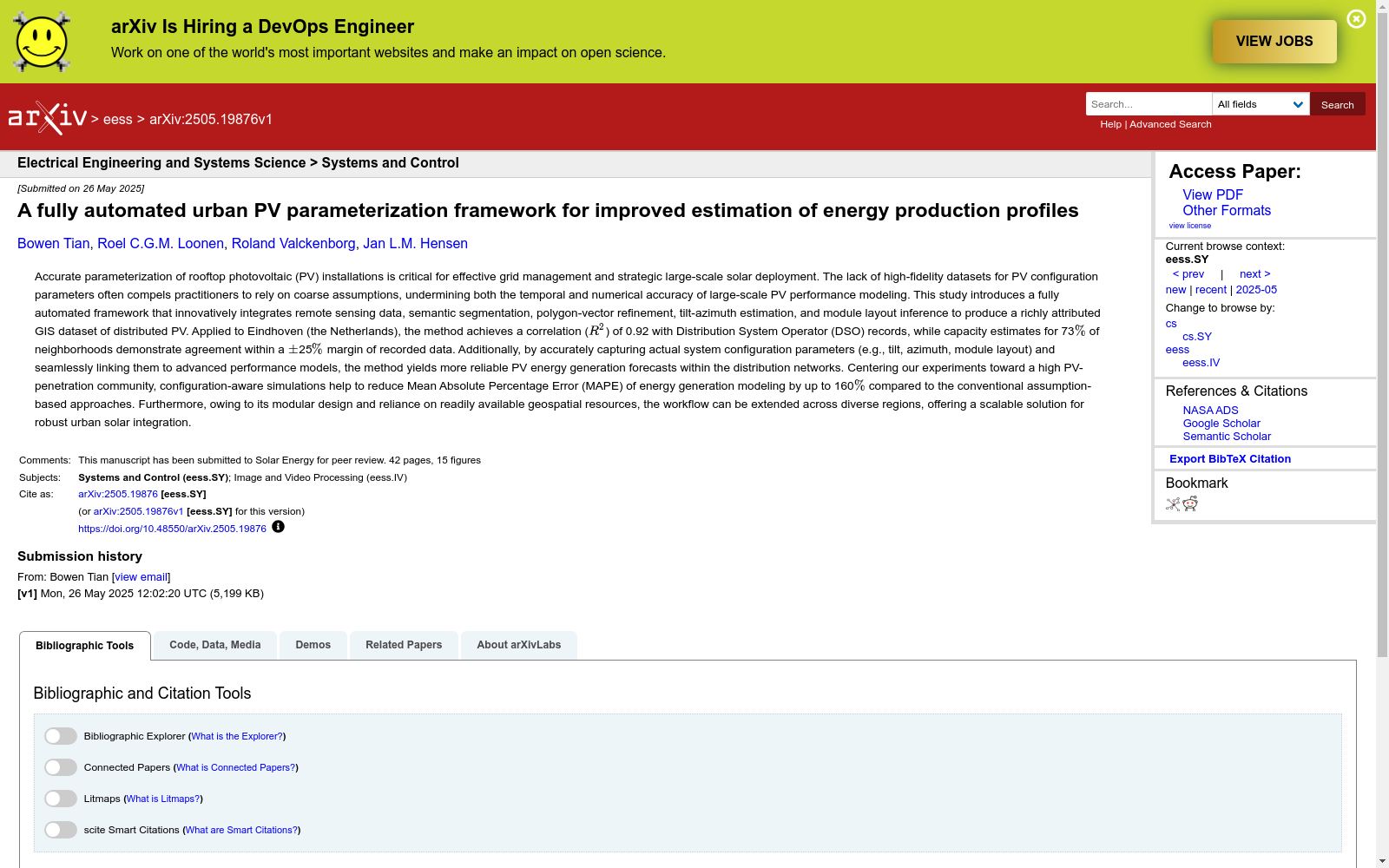The height and width of the screenshot is (868, 1389).
Task: Bookmark the paper on Reddit
Action: 1190,504
